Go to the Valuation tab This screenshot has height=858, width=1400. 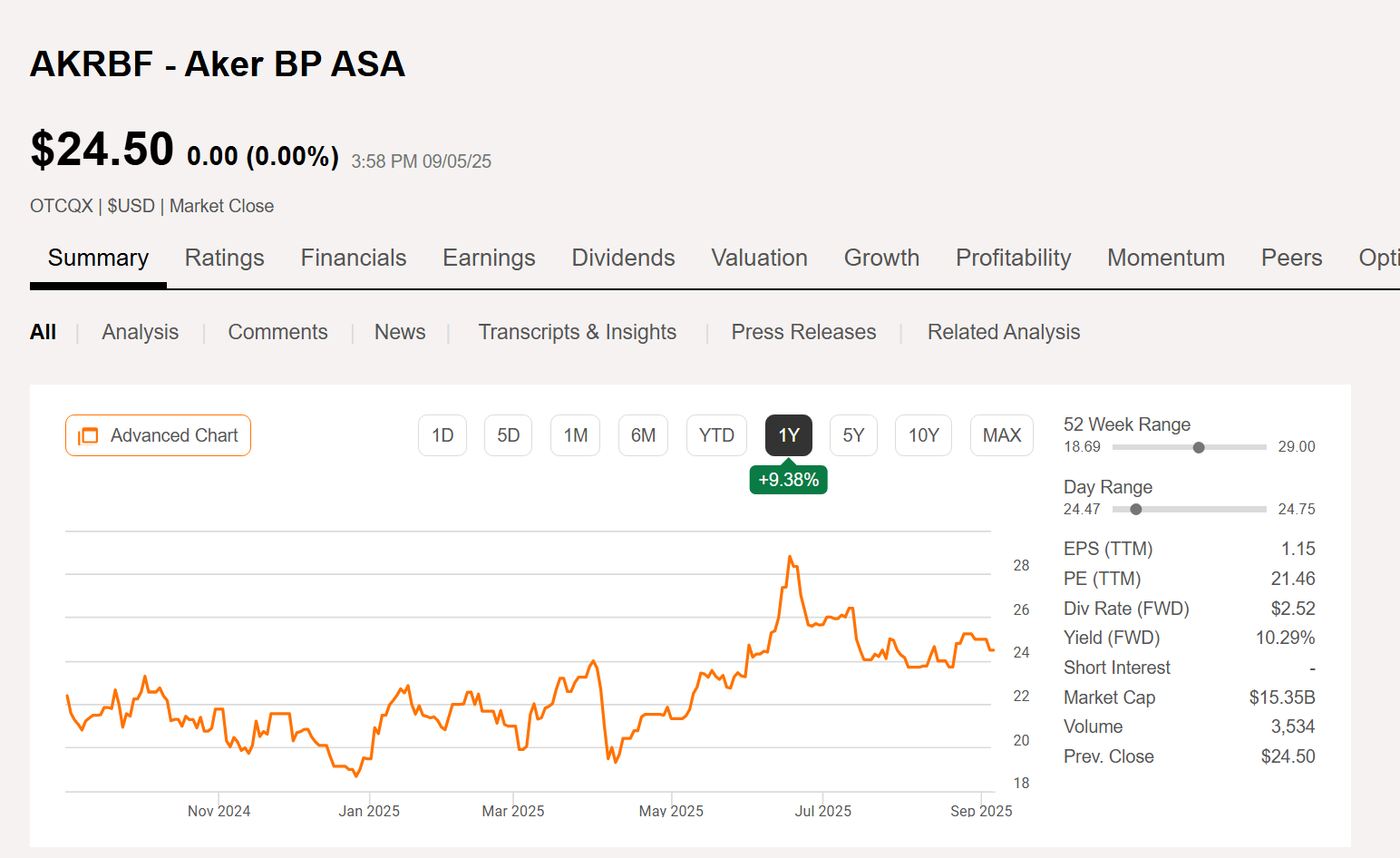pyautogui.click(x=759, y=258)
